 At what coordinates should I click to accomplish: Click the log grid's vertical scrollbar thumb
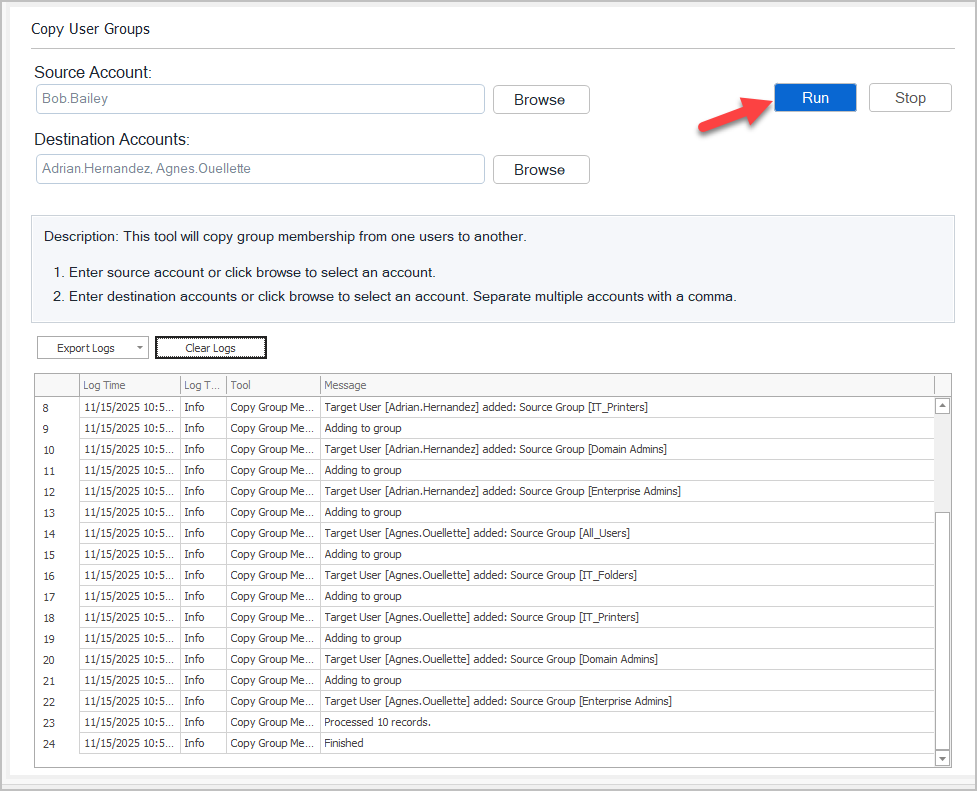coord(942,630)
